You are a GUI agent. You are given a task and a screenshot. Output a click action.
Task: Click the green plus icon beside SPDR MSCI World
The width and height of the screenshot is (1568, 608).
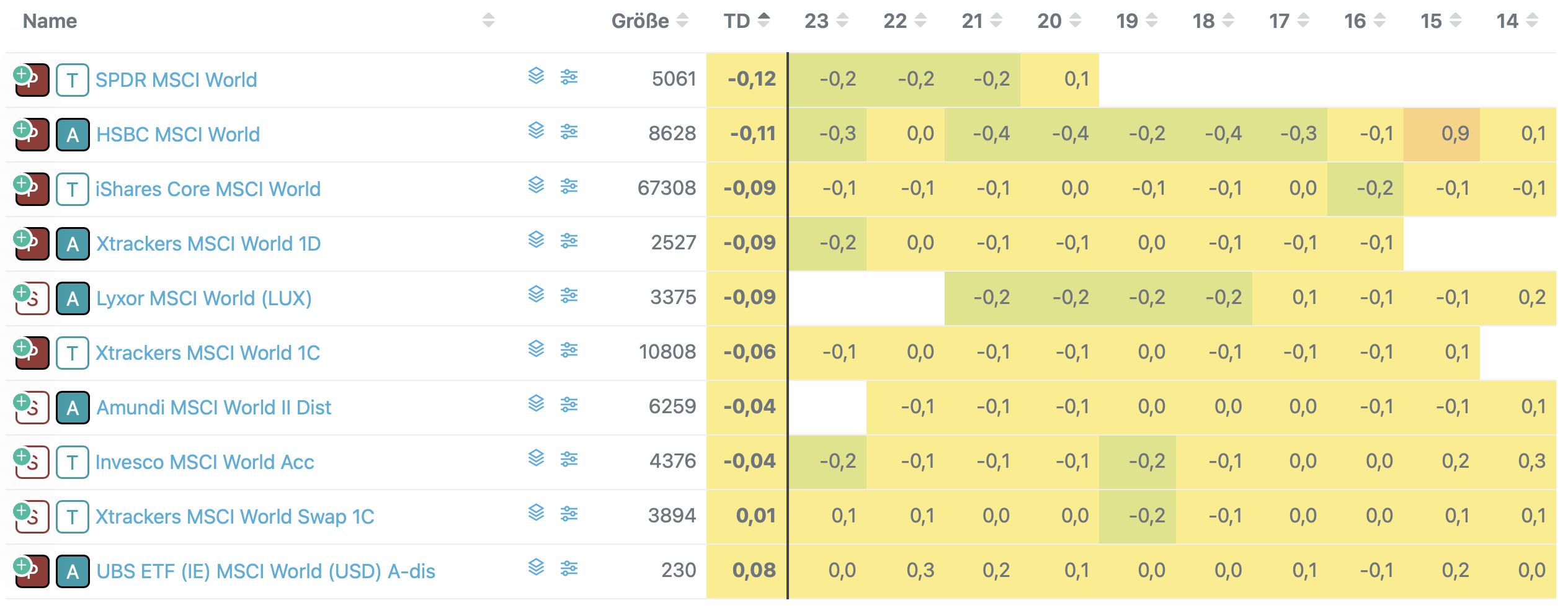(x=22, y=74)
